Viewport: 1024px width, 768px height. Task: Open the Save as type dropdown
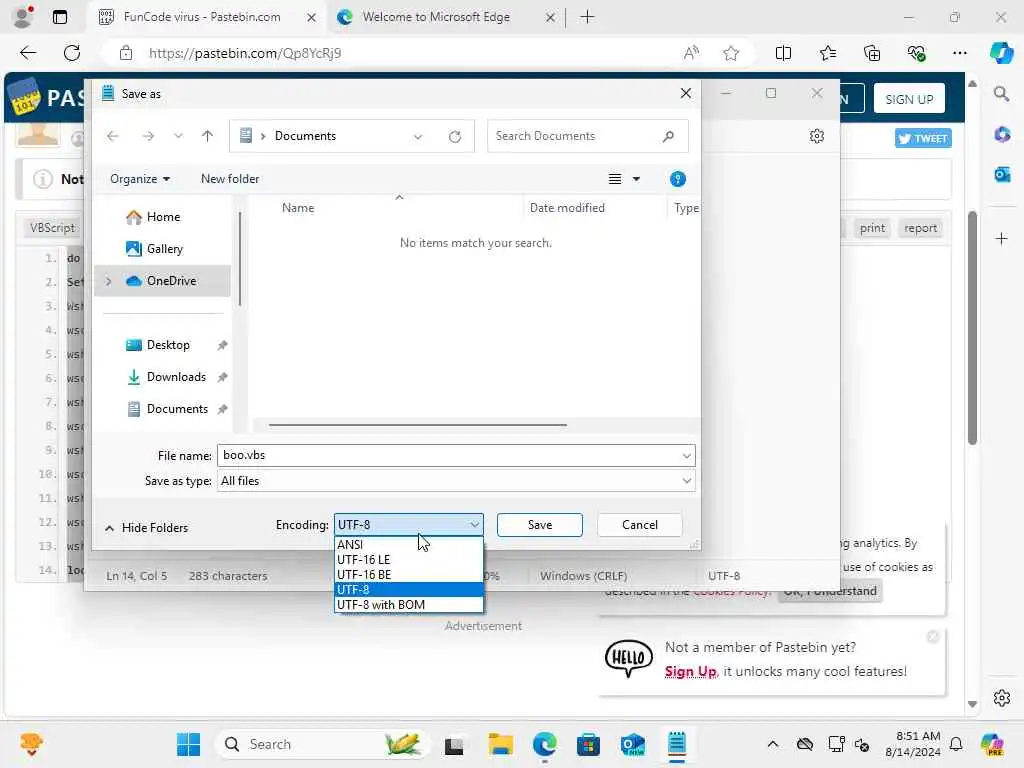click(686, 481)
